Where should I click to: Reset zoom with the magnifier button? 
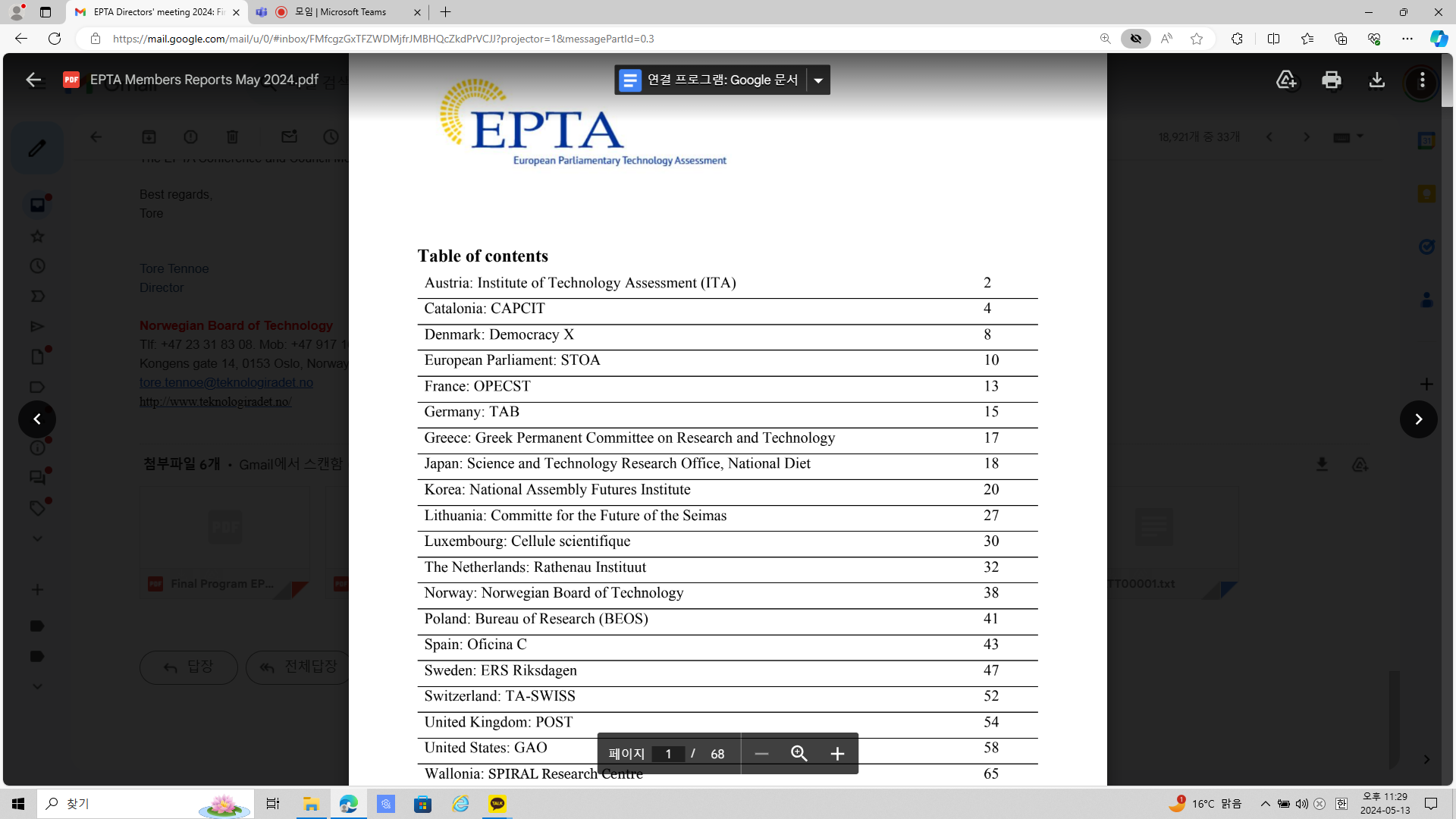tap(799, 754)
